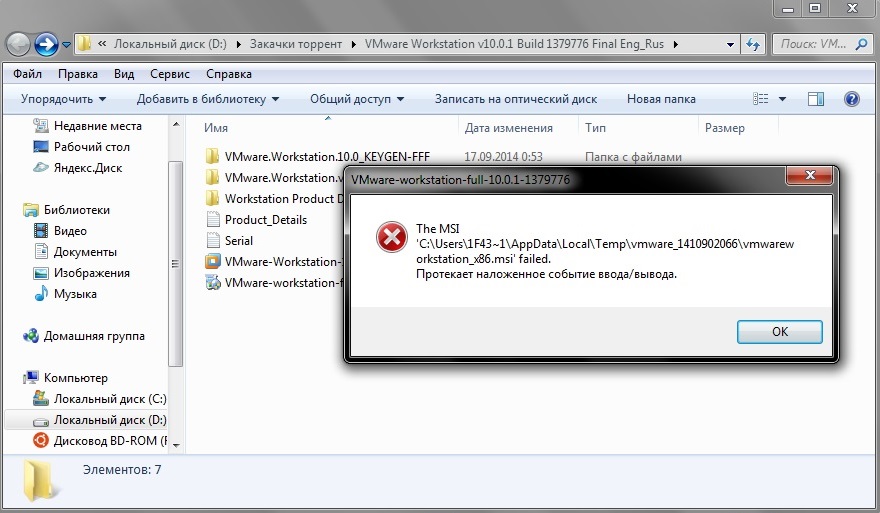Click the Новая папка button
Viewport: 880px width, 513px height.
click(660, 99)
